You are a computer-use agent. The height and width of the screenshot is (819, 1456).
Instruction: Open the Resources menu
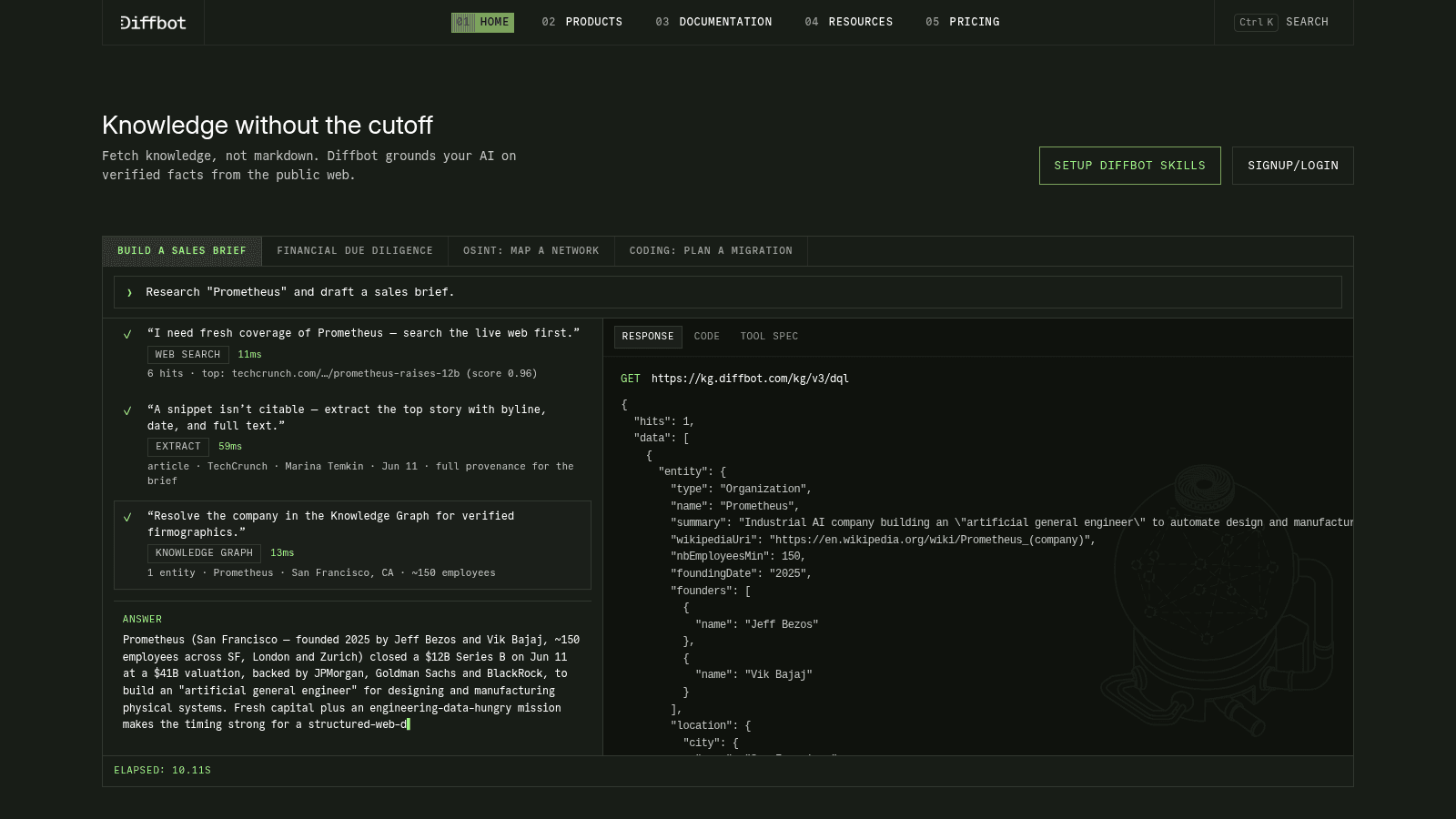pyautogui.click(x=849, y=22)
